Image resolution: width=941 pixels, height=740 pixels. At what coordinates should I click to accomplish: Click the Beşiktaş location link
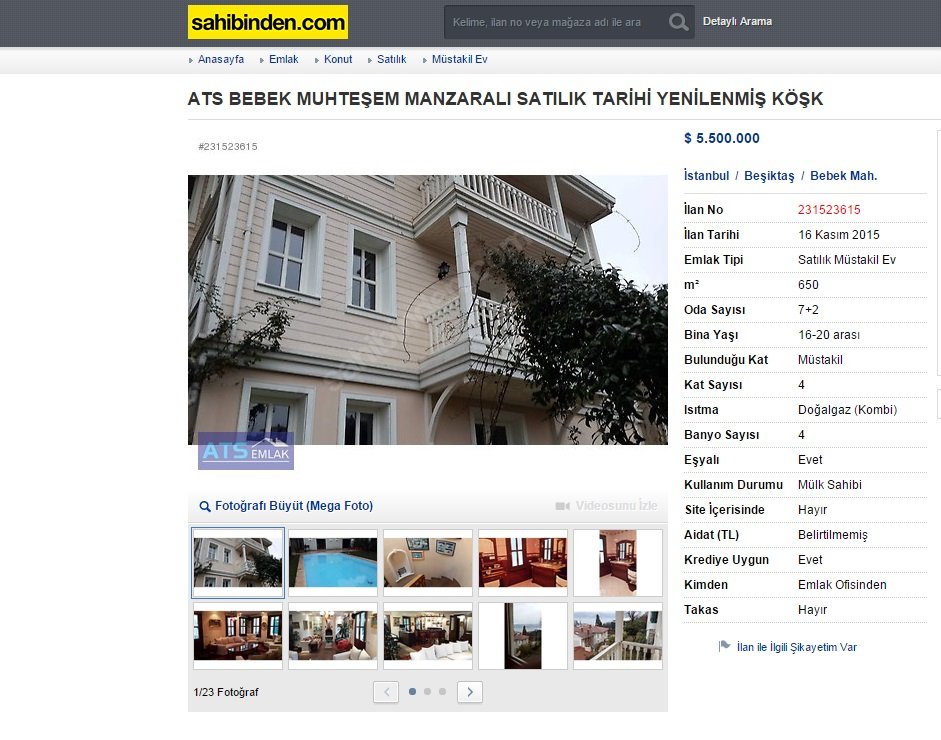pyautogui.click(x=769, y=176)
